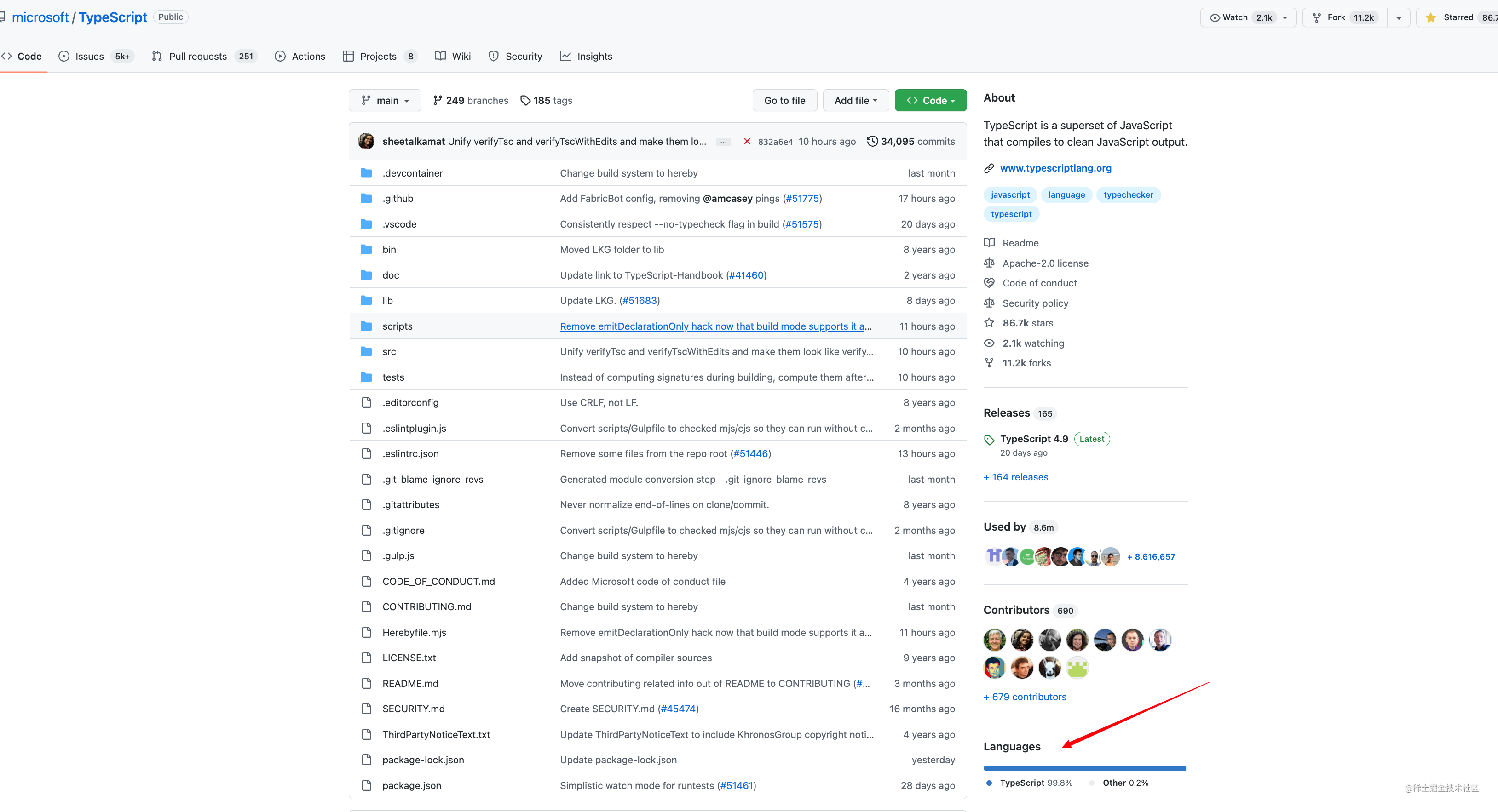Image resolution: width=1498 pixels, height=812 pixels.
Task: Expand the commit message ellipsis button
Action: point(723,142)
